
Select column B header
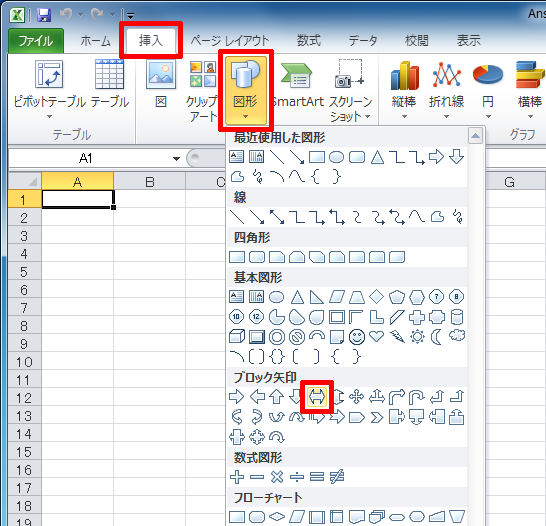[x=150, y=181]
